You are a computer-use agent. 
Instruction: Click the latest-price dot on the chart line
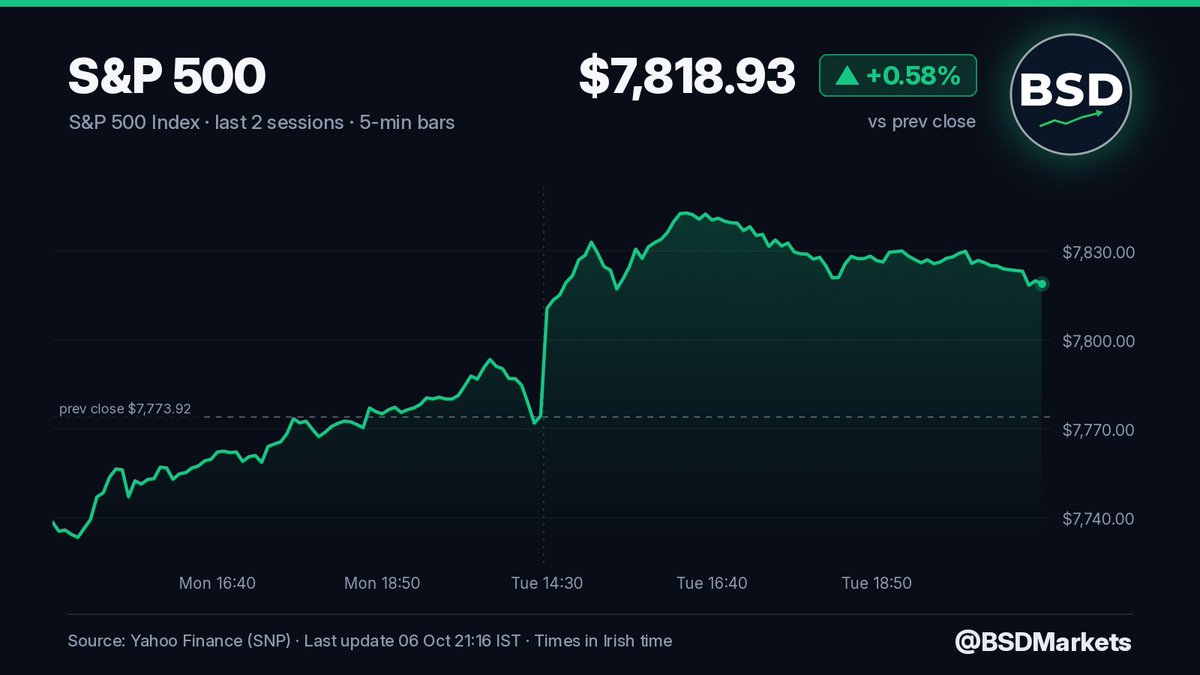1042,284
